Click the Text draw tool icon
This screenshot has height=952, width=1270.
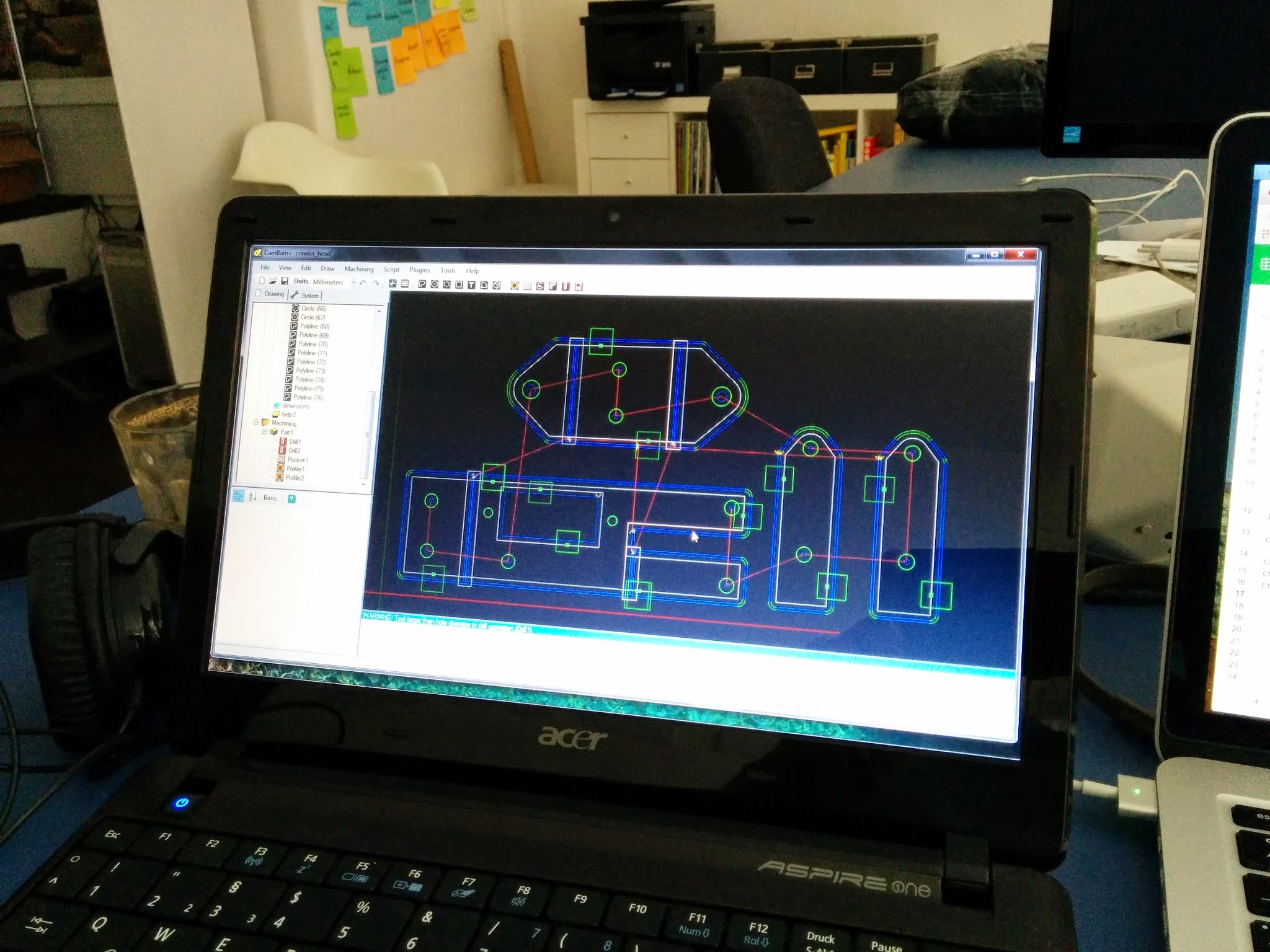coord(471,284)
